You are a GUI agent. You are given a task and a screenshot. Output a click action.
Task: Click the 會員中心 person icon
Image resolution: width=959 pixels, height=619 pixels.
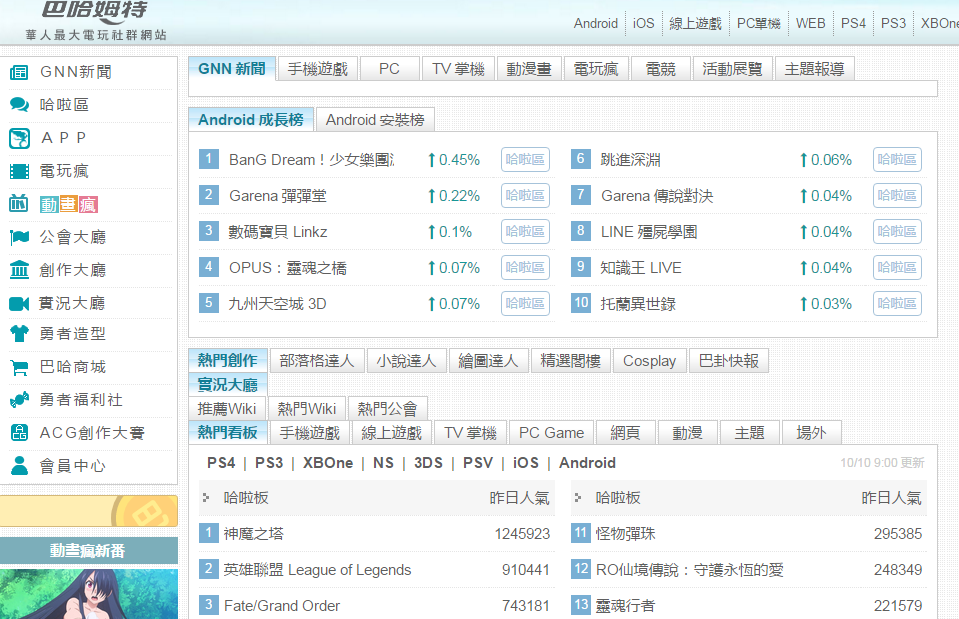pyautogui.click(x=19, y=466)
